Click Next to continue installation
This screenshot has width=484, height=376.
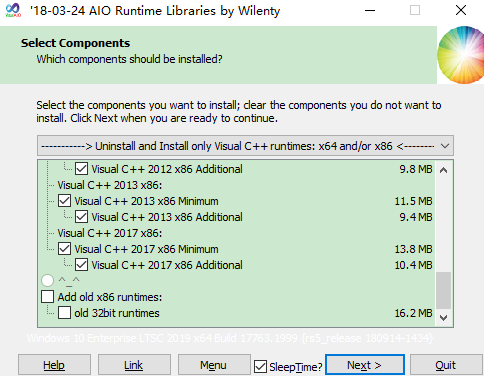(x=365, y=365)
